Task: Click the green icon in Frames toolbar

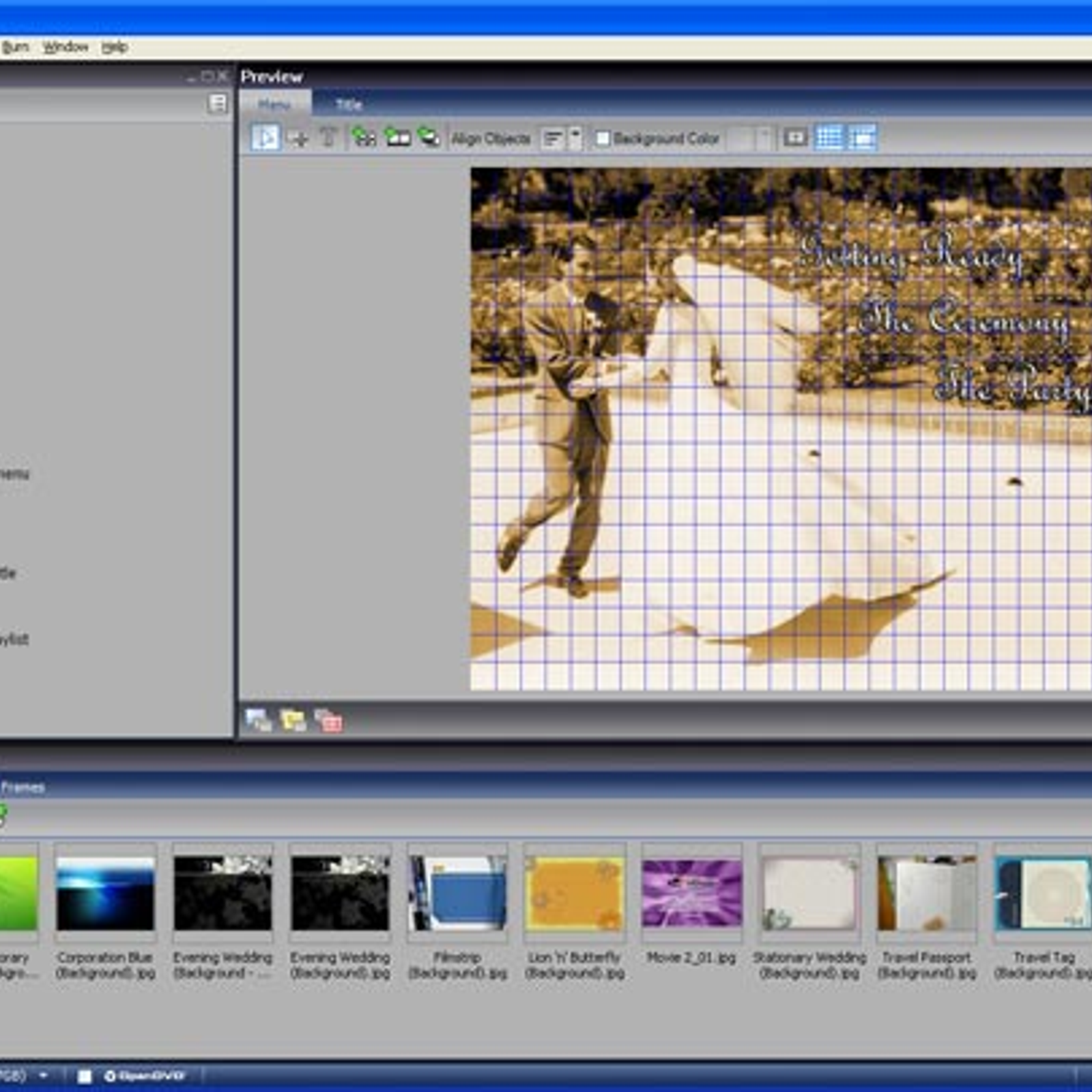Action: point(2,815)
